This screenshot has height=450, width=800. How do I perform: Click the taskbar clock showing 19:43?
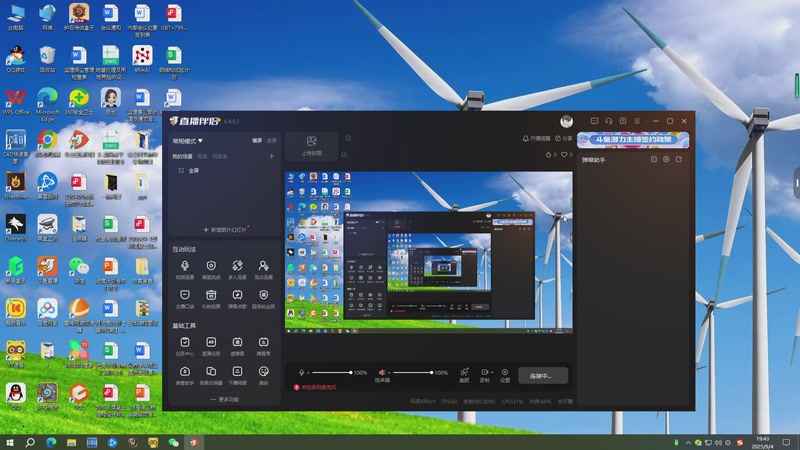click(763, 442)
